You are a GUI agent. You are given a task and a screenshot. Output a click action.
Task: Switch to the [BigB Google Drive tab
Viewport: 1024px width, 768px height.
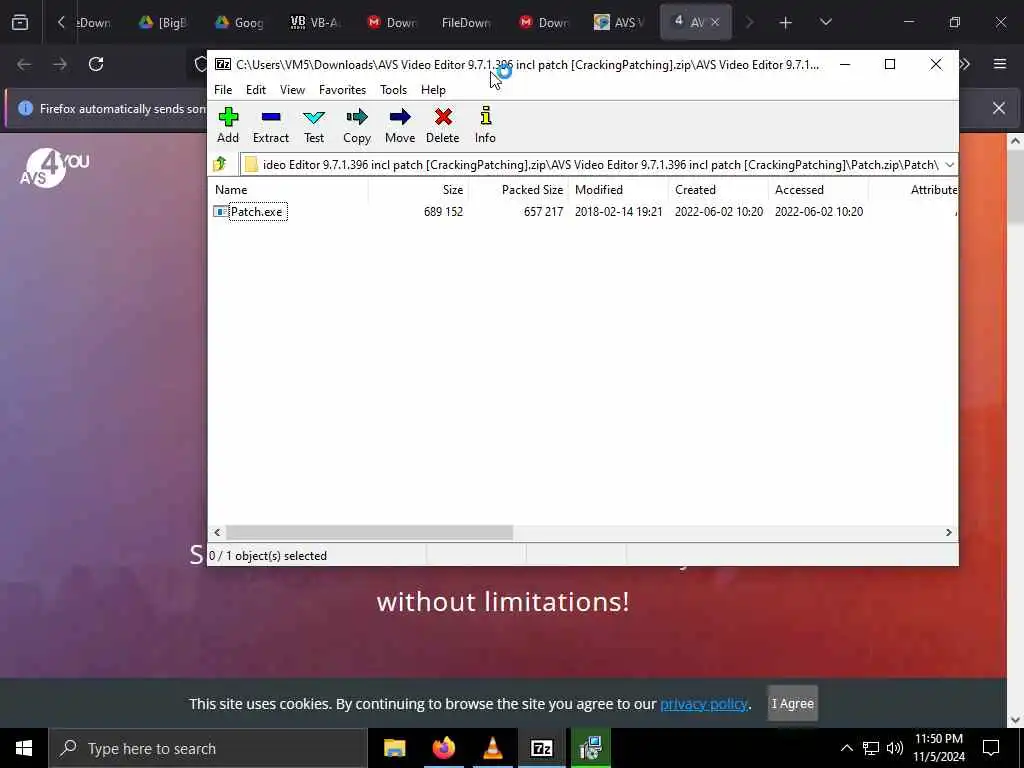[x=164, y=23]
